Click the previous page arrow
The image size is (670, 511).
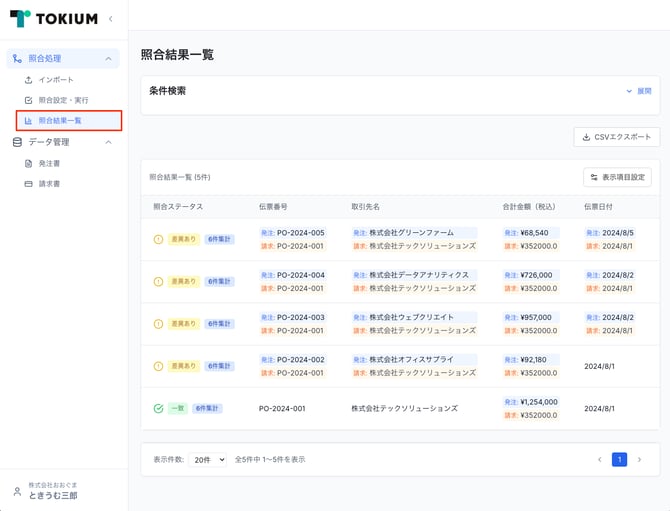[x=599, y=459]
